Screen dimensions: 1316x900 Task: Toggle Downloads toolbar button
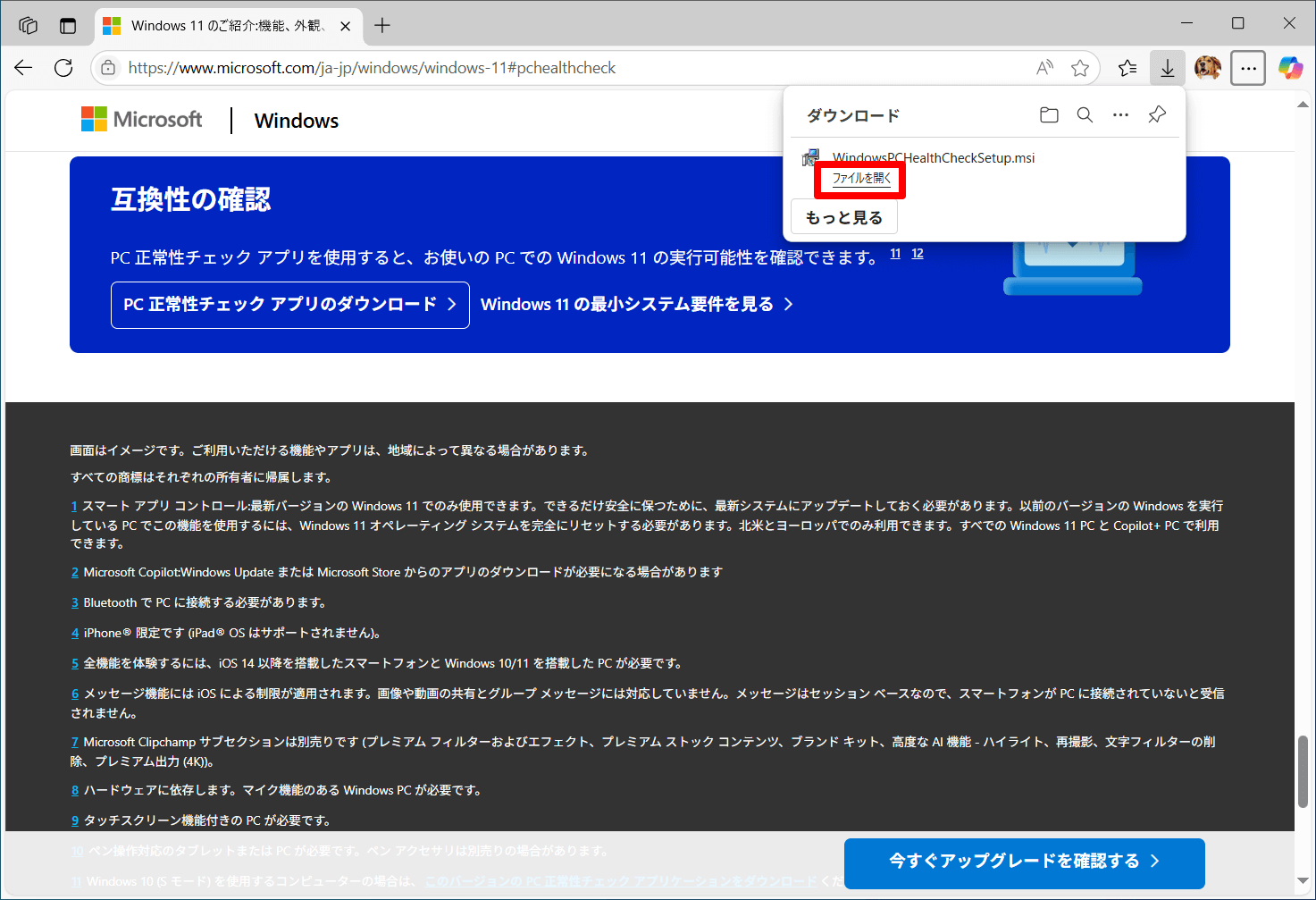pos(1167,68)
